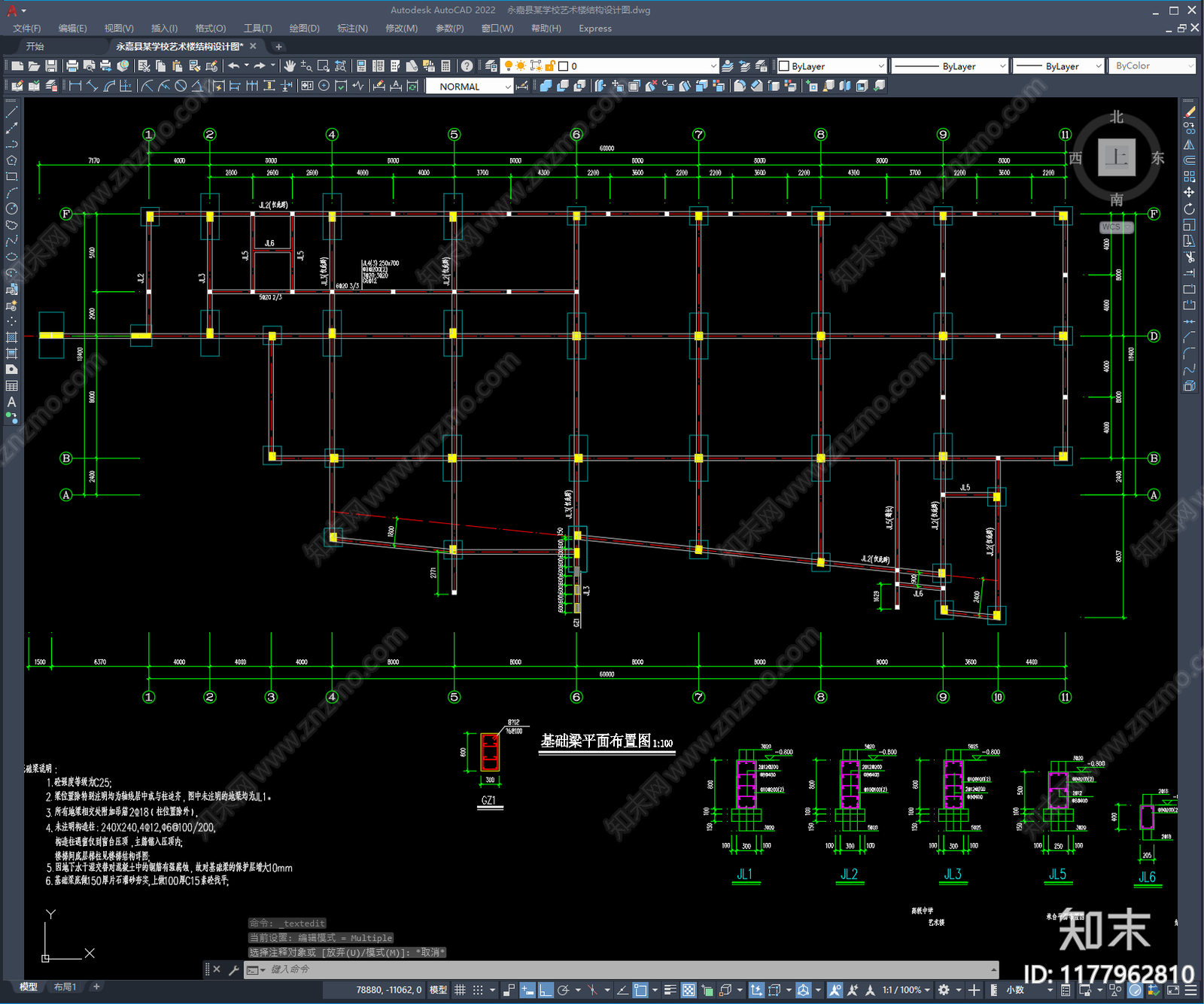Toggle Ortho mode in status bar

(x=546, y=990)
